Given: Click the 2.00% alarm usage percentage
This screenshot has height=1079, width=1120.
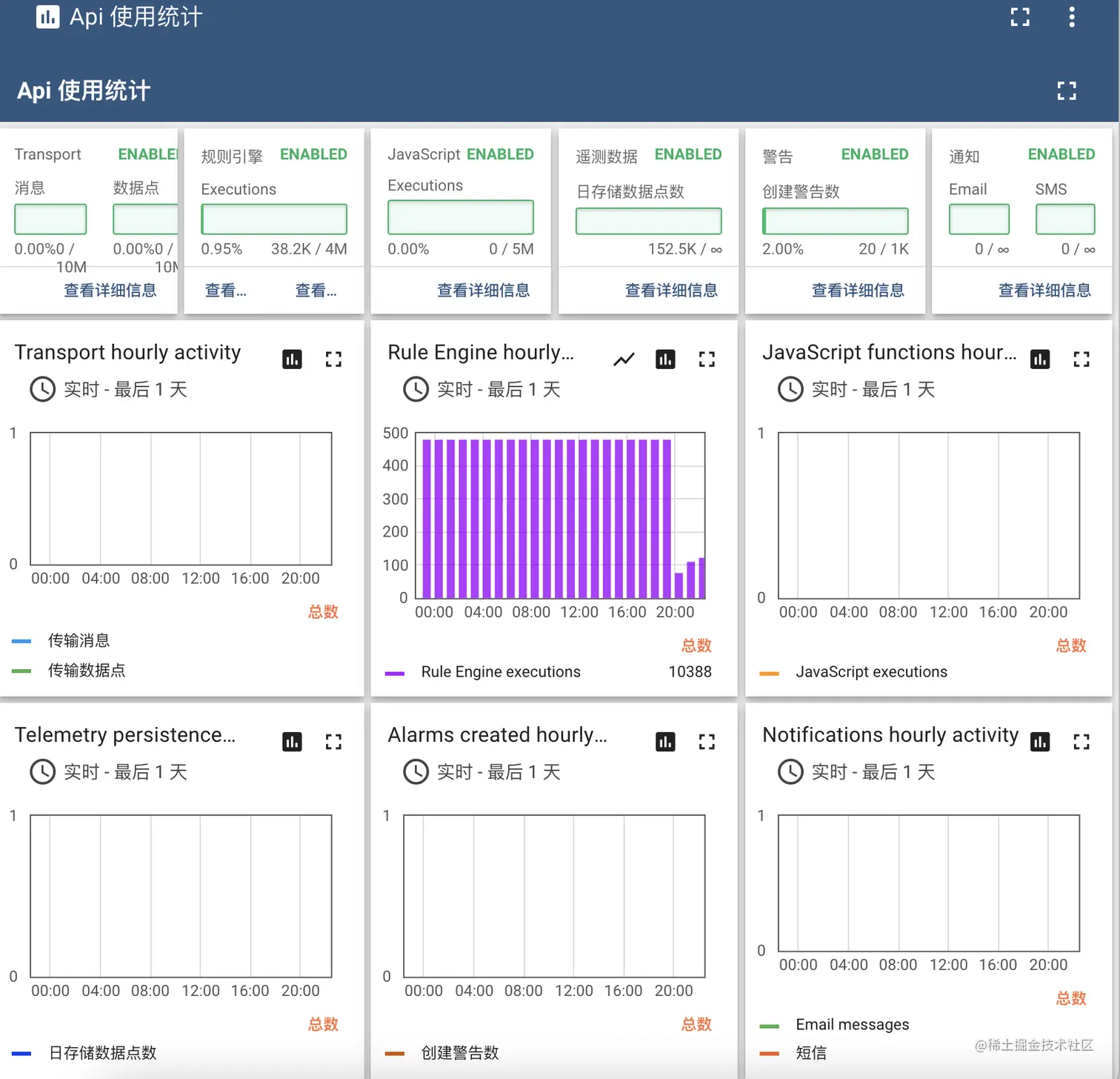Looking at the screenshot, I should [783, 249].
